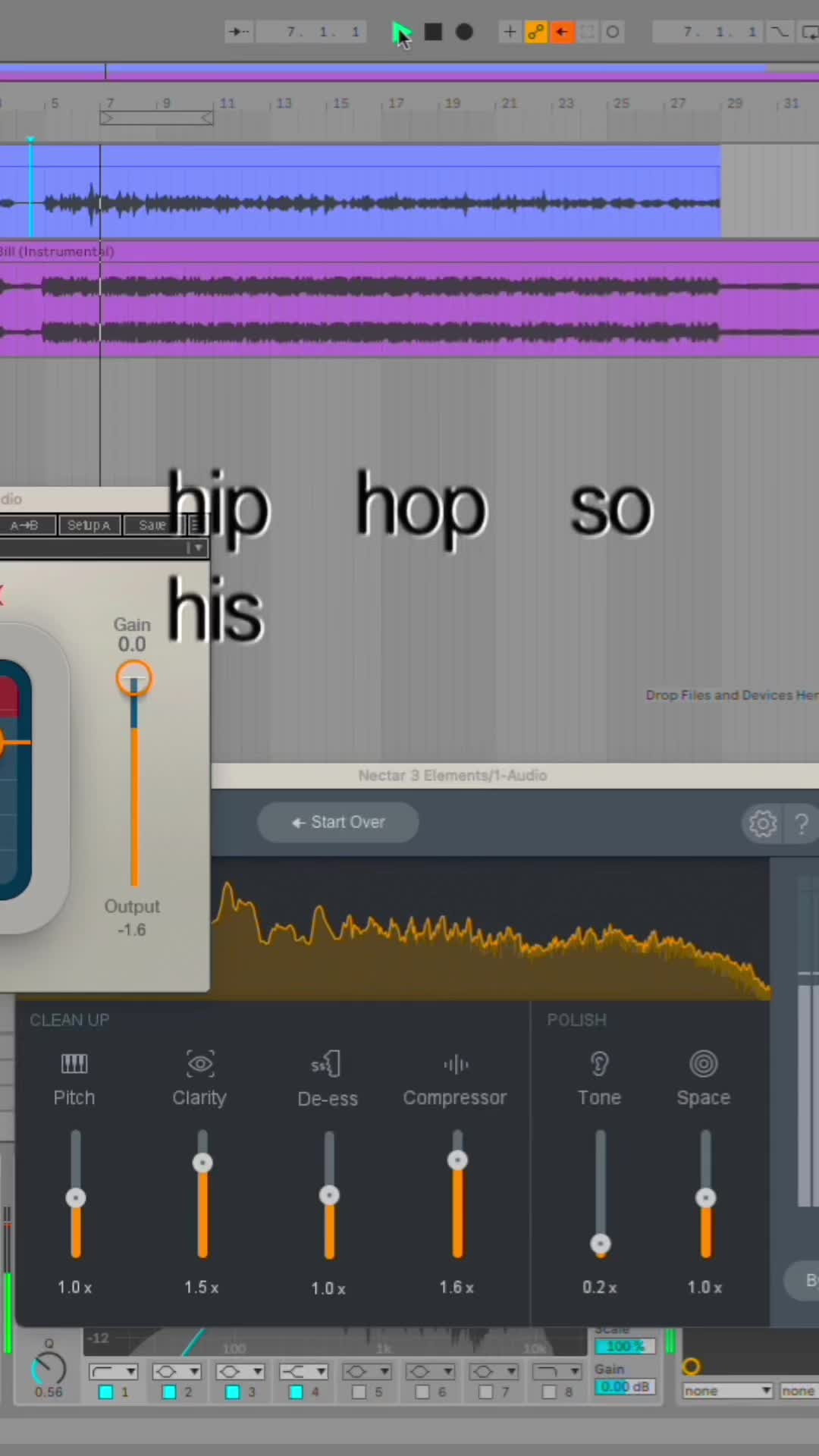Disable EQ band 2 activator
The height and width of the screenshot is (1456, 819).
tap(169, 1392)
